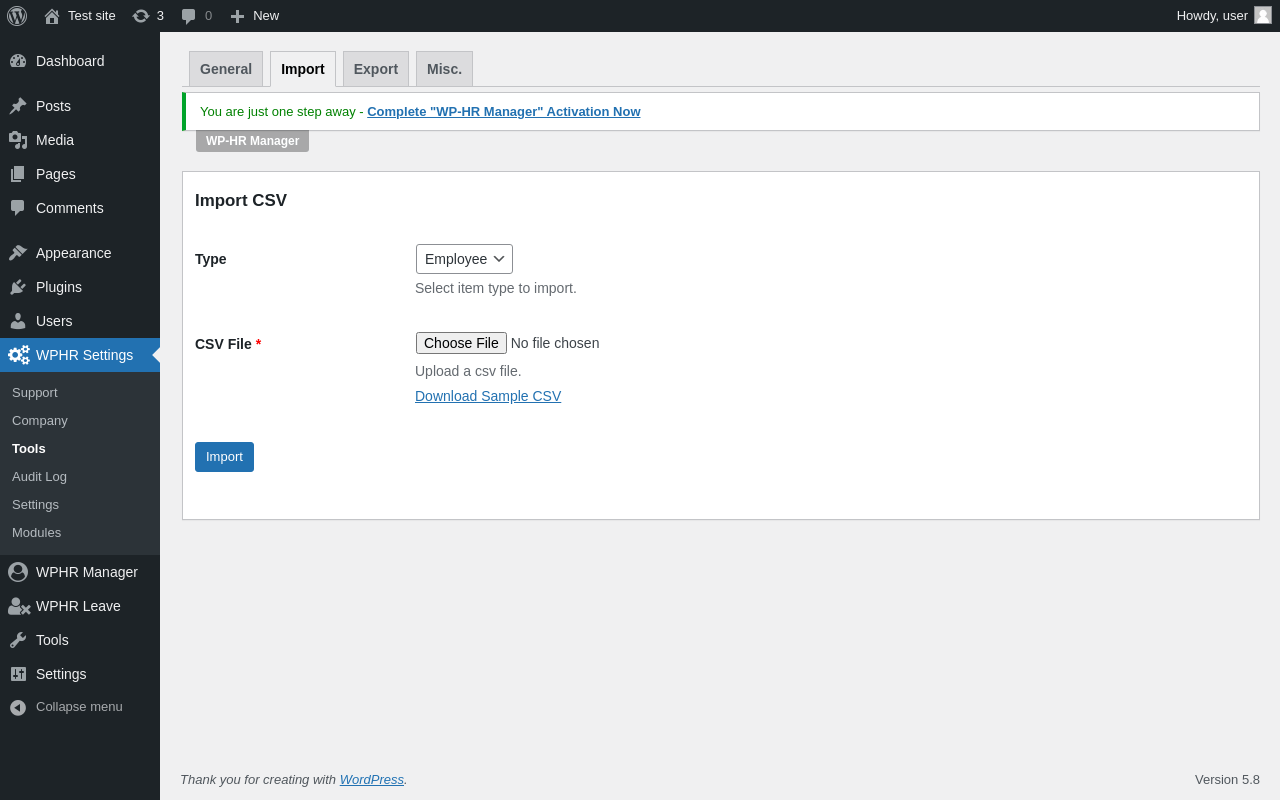Complete WP-HR Manager activation link
The height and width of the screenshot is (800, 1280).
504,111
